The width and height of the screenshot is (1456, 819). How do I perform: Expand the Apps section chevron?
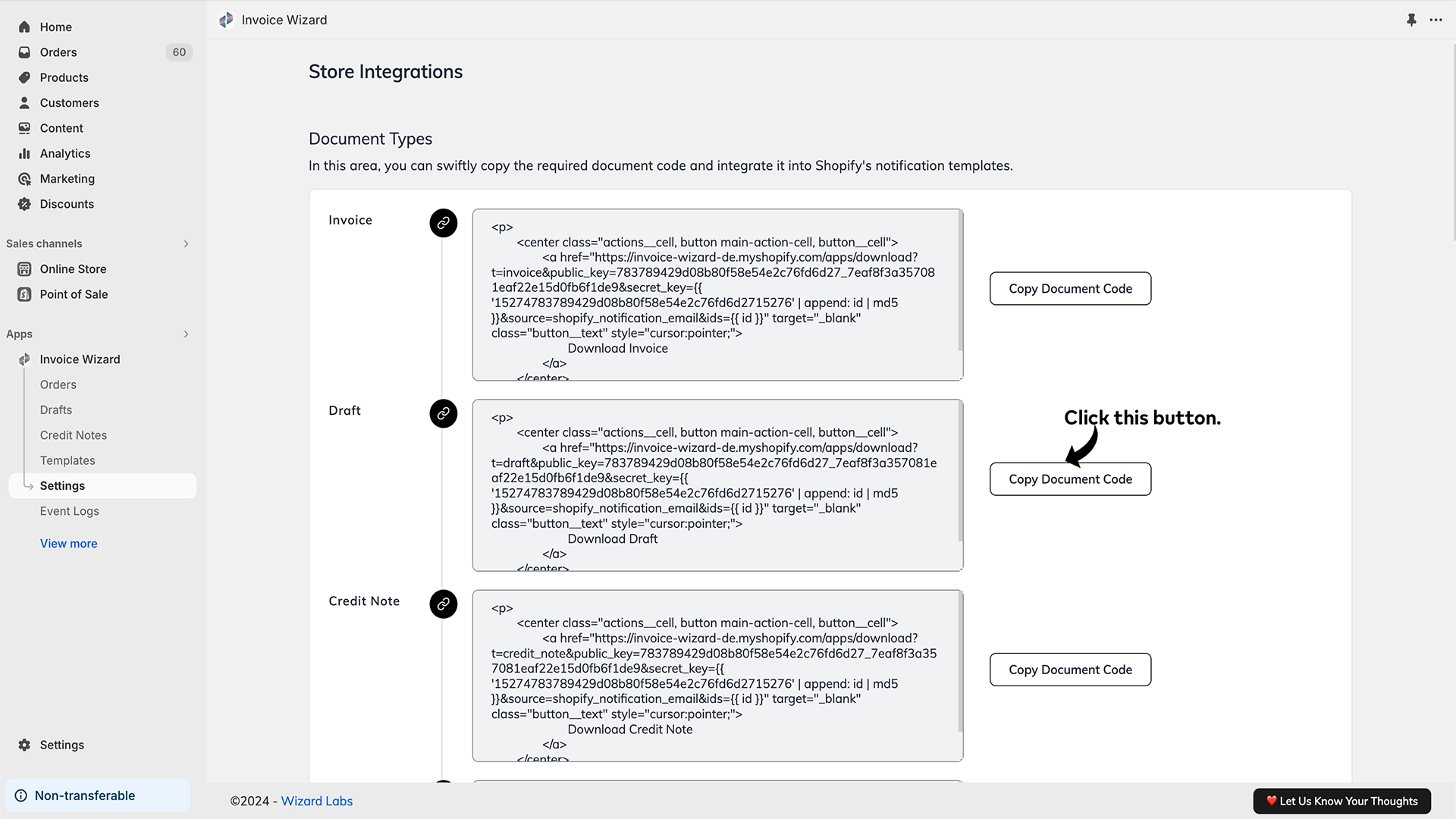(186, 334)
